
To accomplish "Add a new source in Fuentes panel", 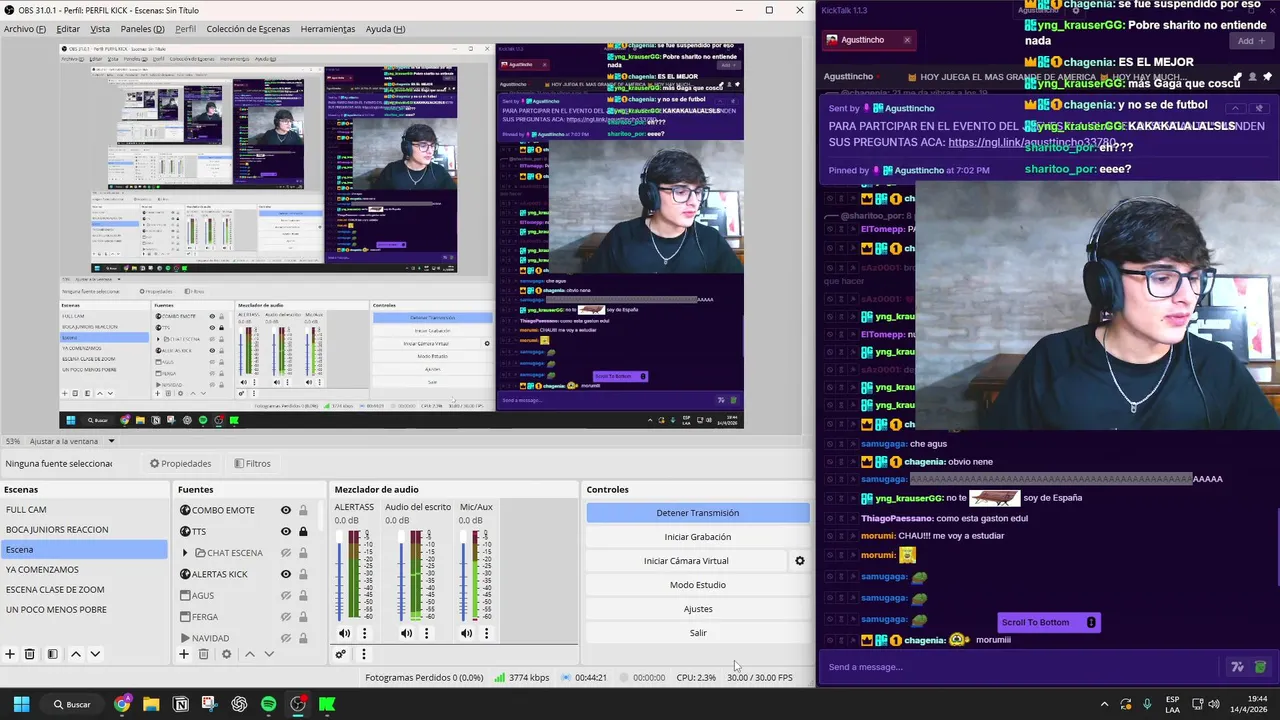I will (184, 654).
